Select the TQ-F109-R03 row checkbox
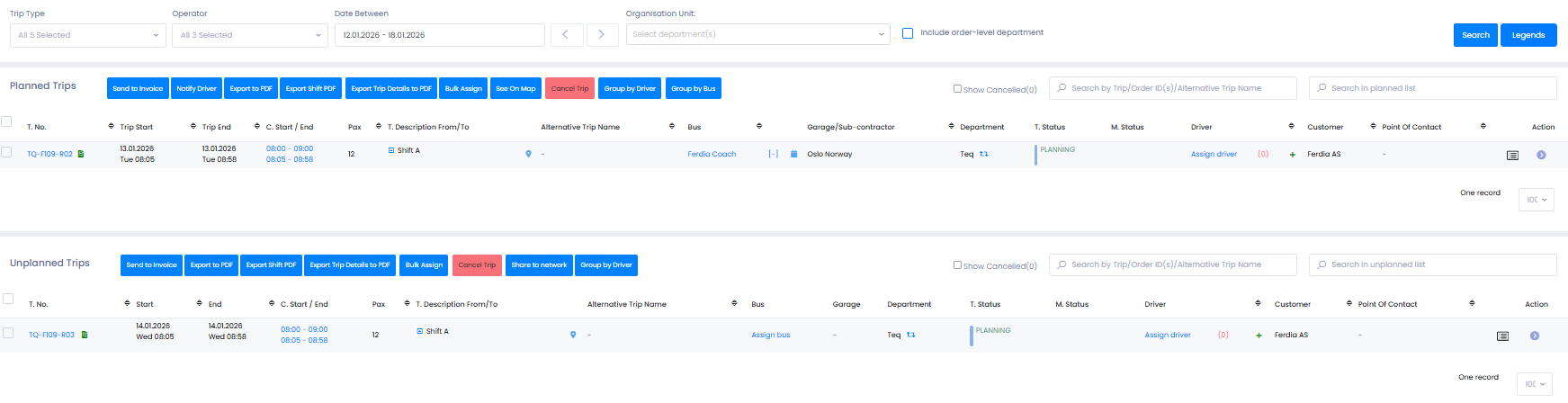Viewport: 1568px width, 403px height. tap(8, 333)
